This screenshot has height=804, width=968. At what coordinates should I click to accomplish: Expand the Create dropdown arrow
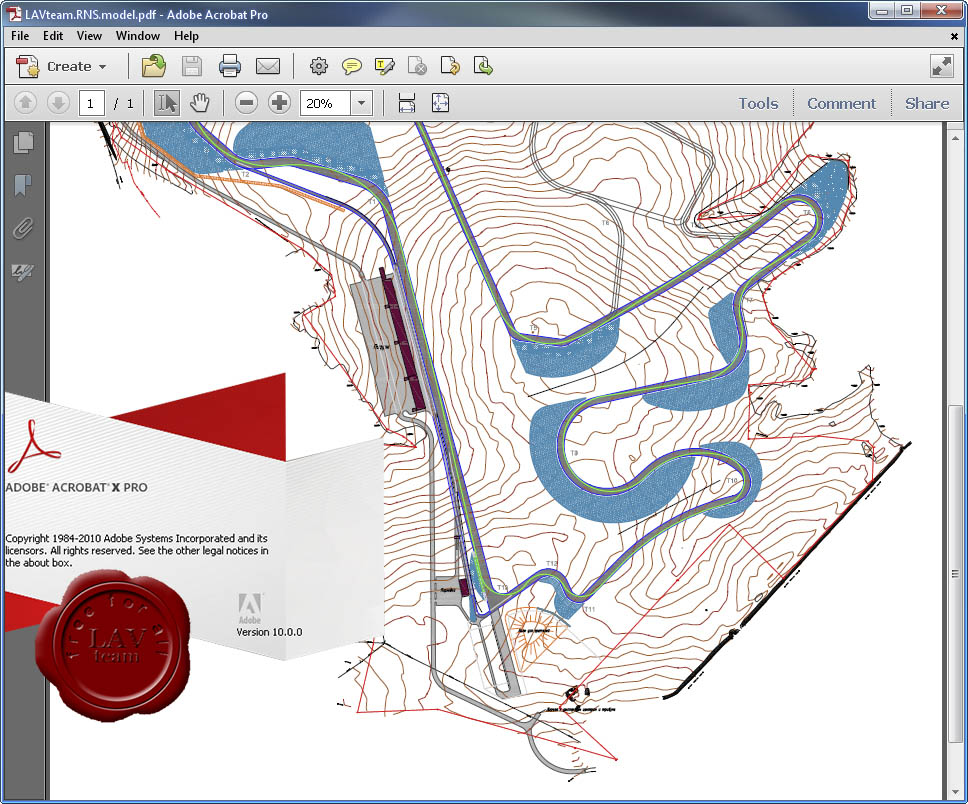(x=102, y=67)
